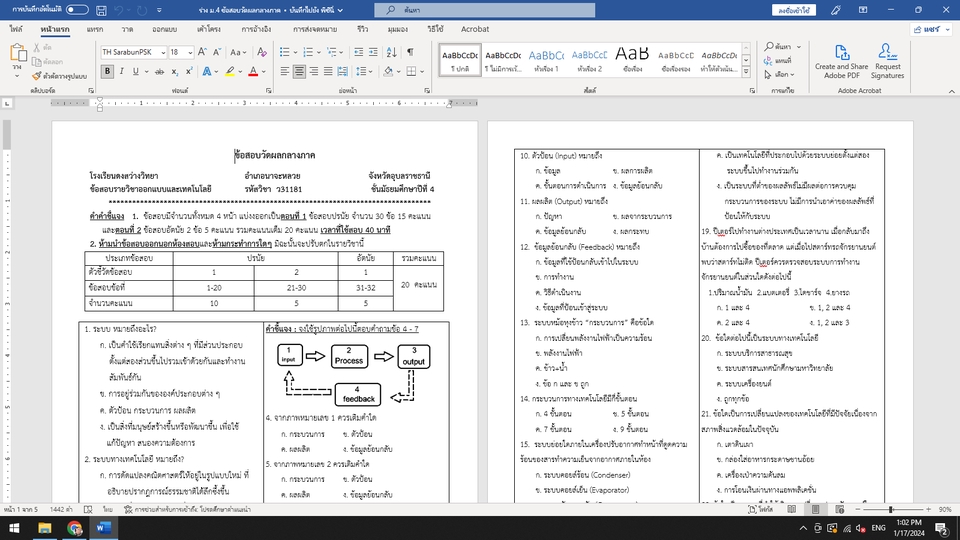Viewport: 960px width, 540px height.
Task: Shrink font size icon
Action: pos(217,52)
